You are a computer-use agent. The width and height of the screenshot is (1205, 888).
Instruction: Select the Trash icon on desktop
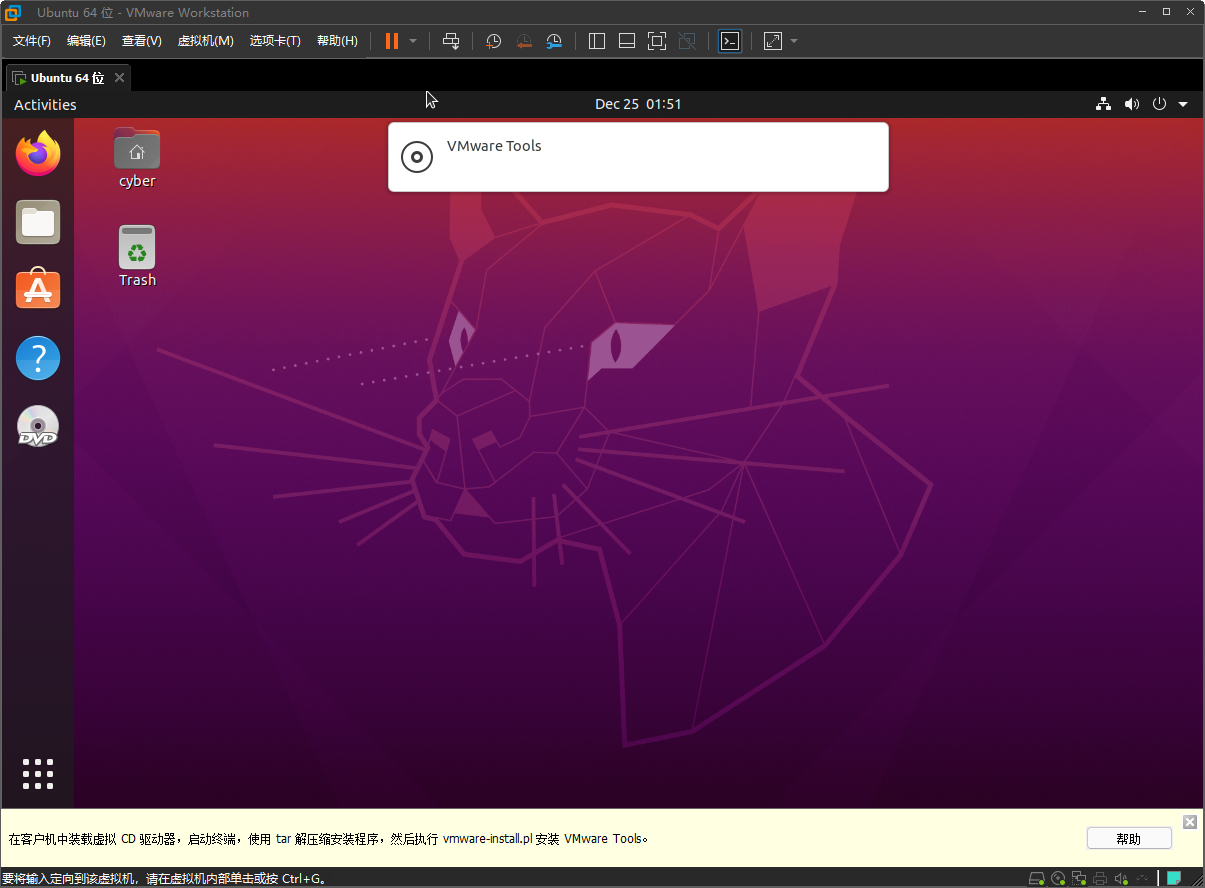coord(137,256)
